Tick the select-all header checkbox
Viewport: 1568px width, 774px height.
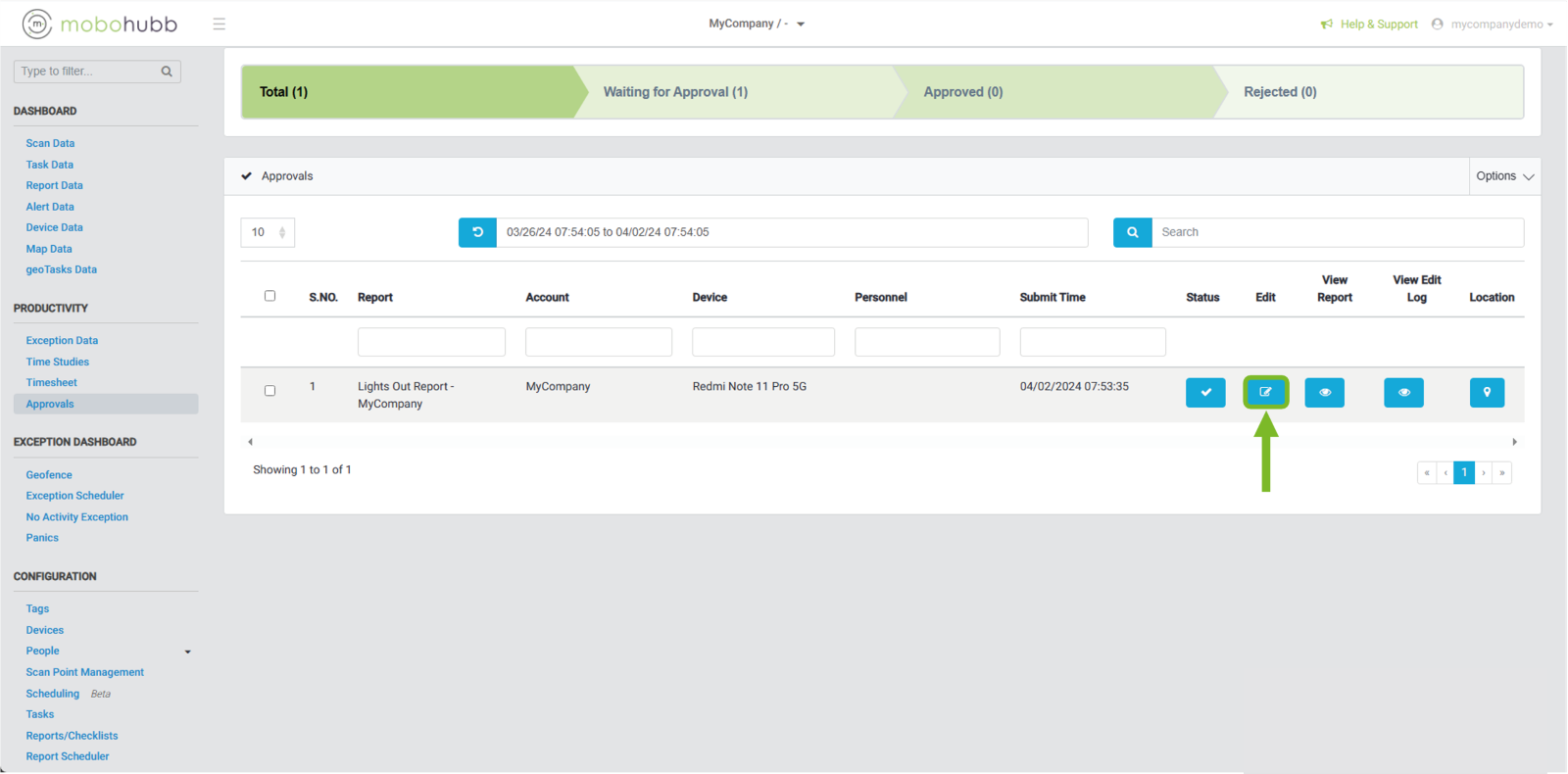tap(269, 296)
